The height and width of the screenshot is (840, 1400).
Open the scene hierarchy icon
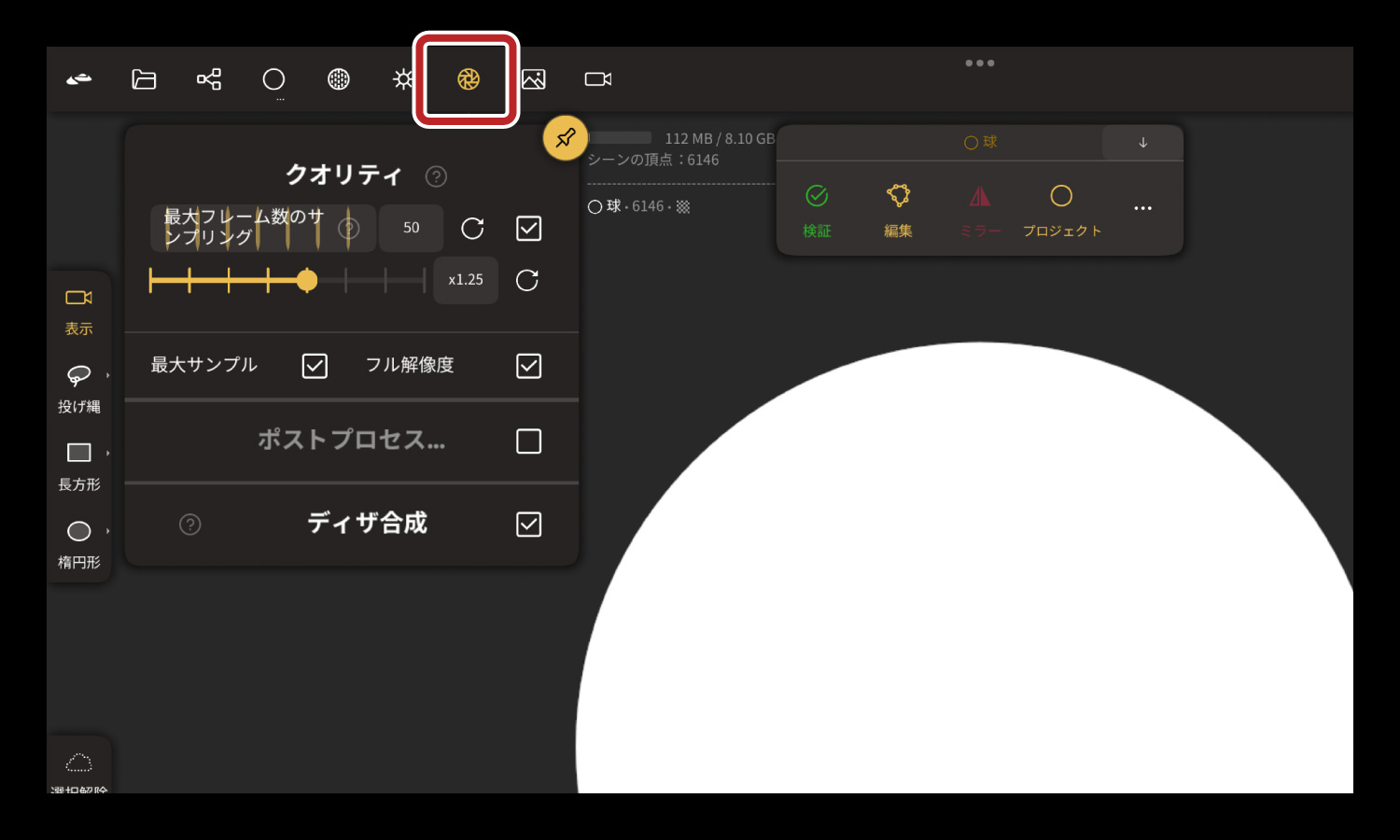209,79
